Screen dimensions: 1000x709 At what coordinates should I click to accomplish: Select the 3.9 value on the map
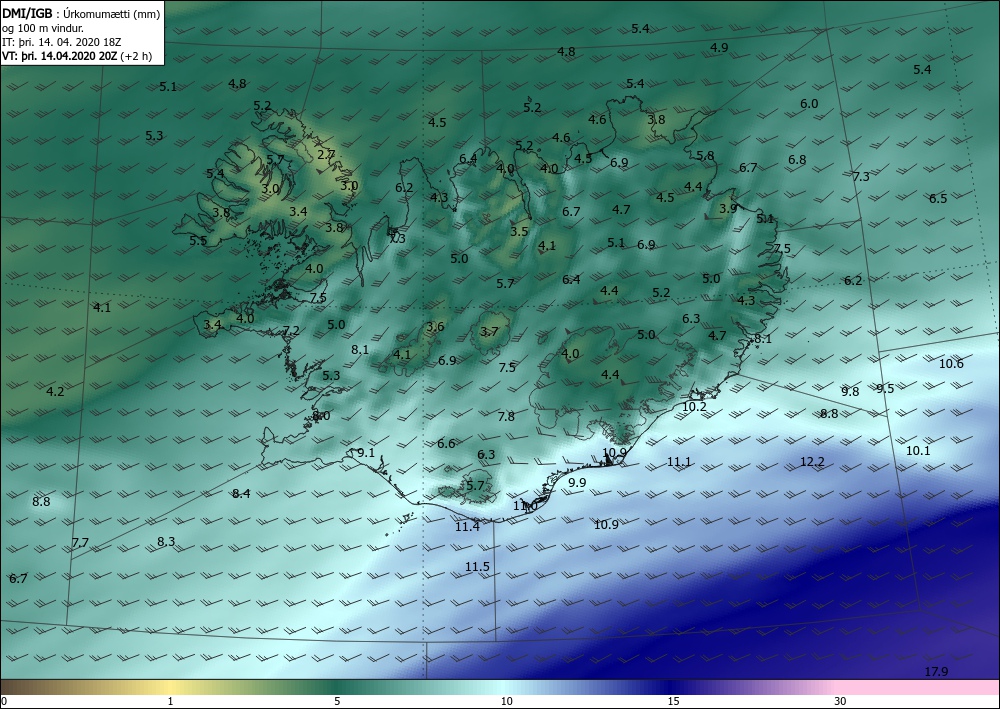[728, 209]
